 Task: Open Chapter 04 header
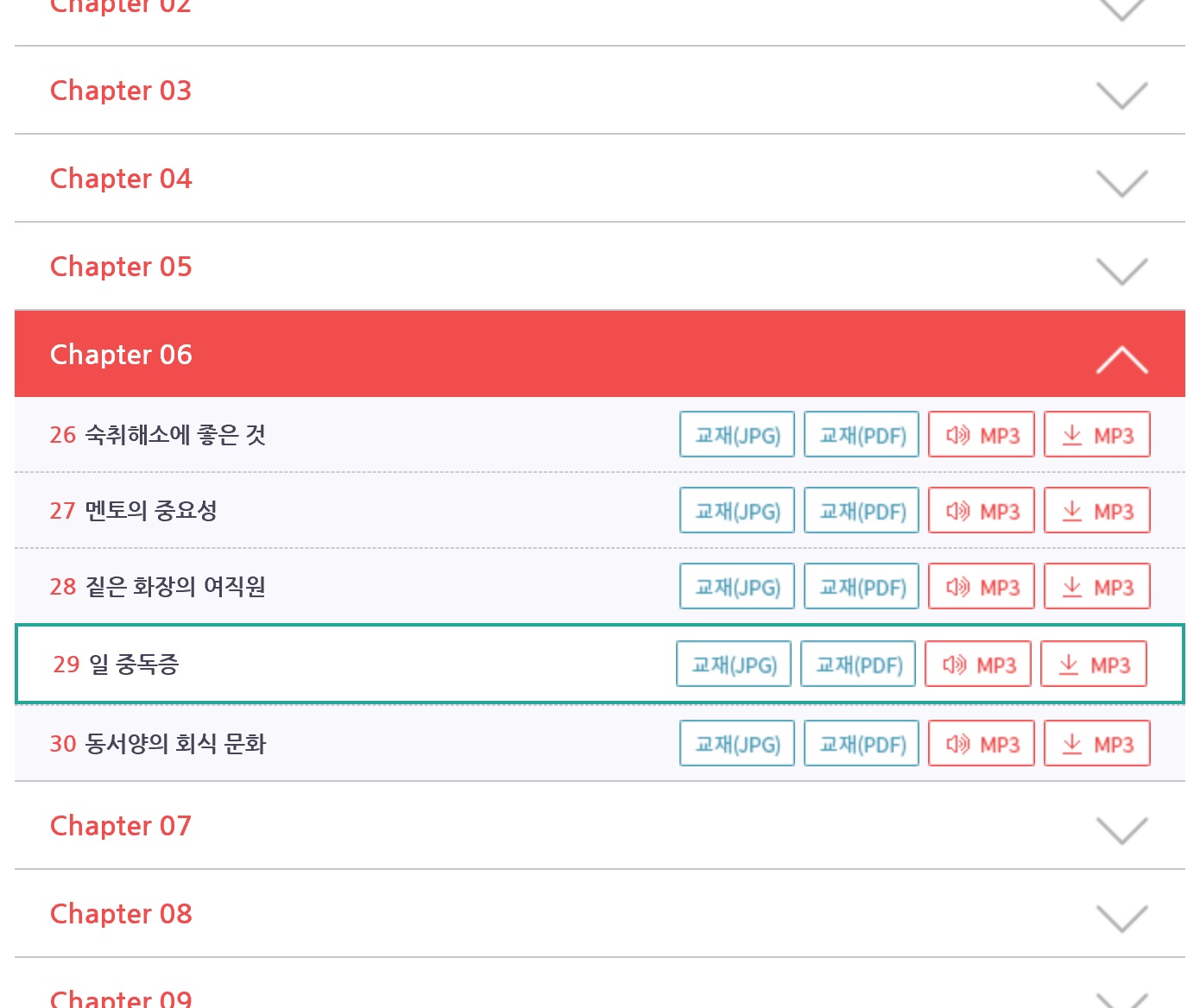pyautogui.click(x=121, y=179)
